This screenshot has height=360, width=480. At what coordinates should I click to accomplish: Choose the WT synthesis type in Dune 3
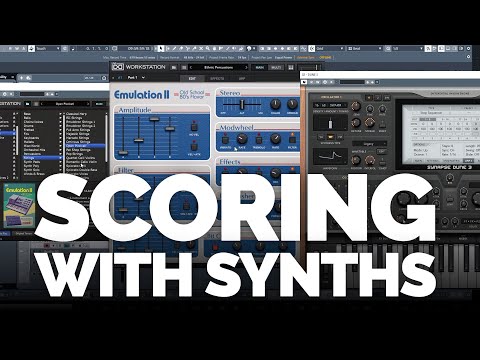pos(330,137)
